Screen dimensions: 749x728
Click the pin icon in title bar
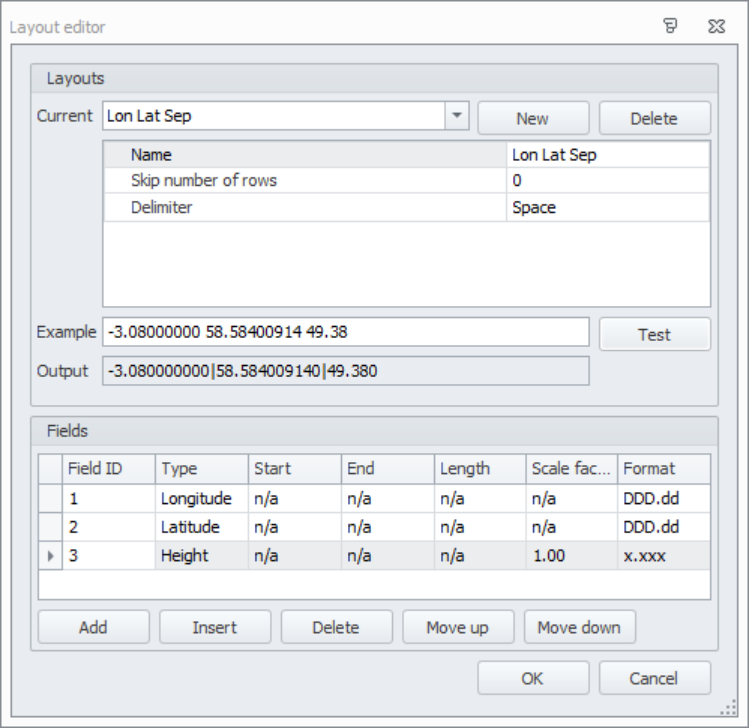click(x=672, y=27)
